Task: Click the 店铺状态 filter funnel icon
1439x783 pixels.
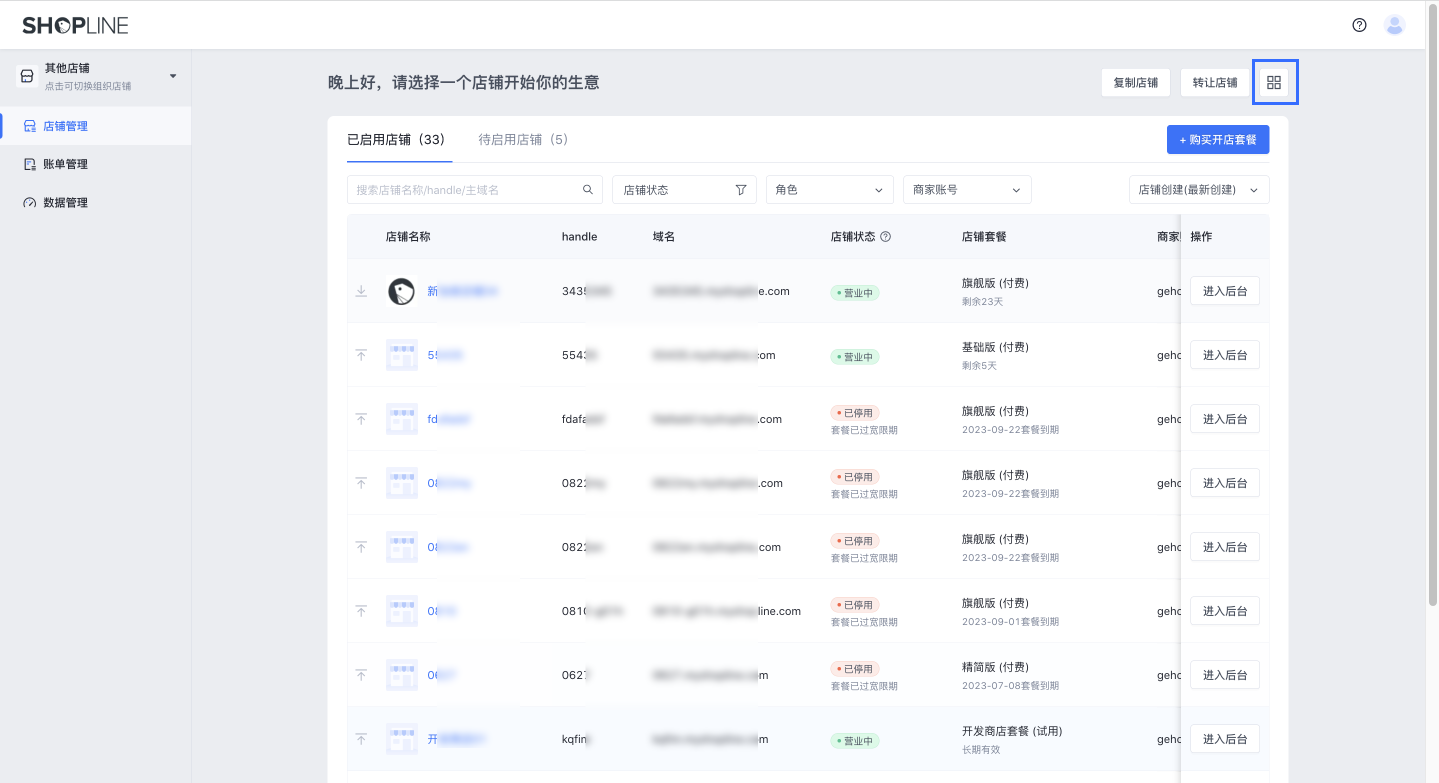Action: pyautogui.click(x=741, y=189)
